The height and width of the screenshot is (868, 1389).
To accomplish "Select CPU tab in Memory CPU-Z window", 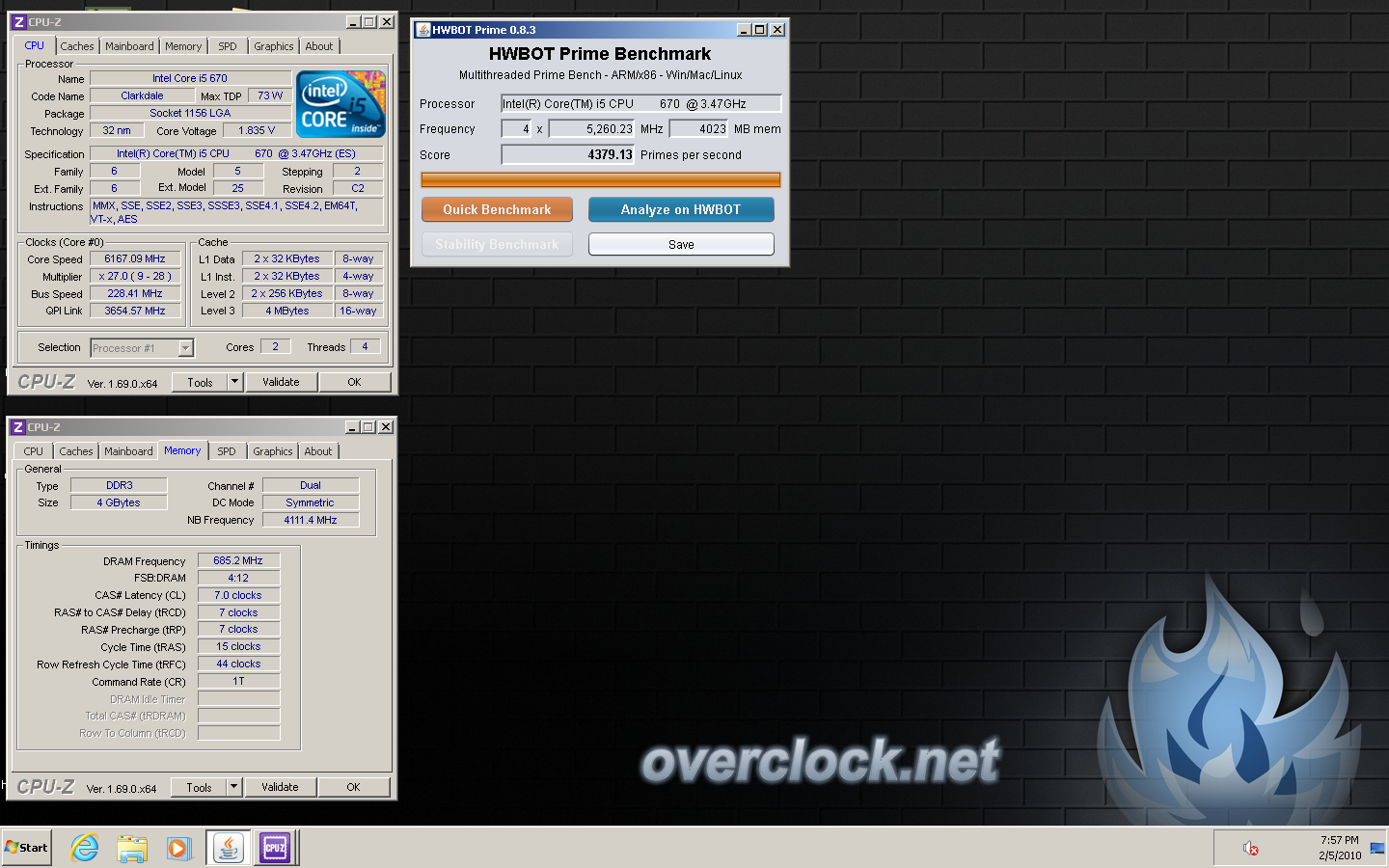I will tap(34, 451).
